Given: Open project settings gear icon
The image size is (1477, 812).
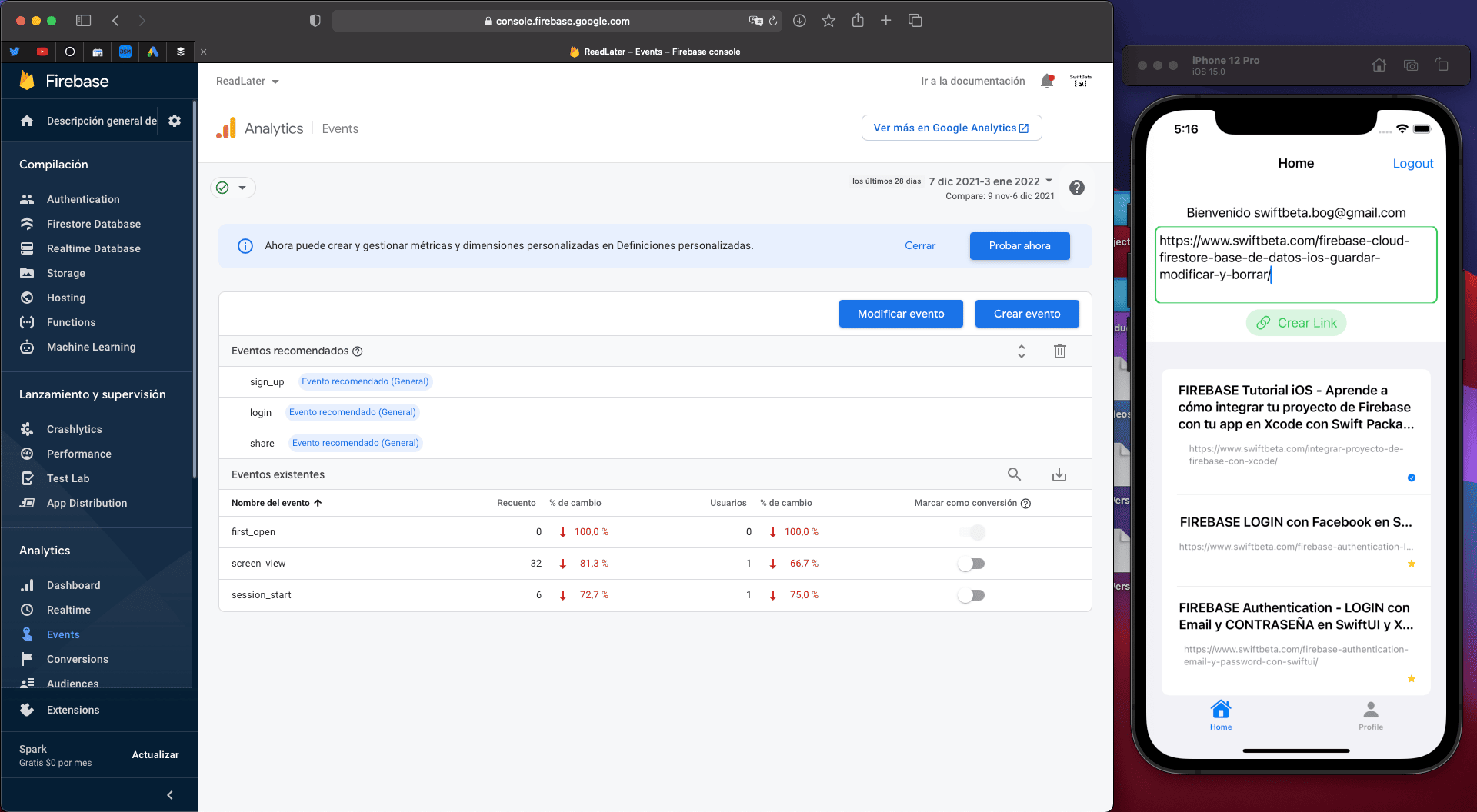Looking at the screenshot, I should click(x=175, y=121).
